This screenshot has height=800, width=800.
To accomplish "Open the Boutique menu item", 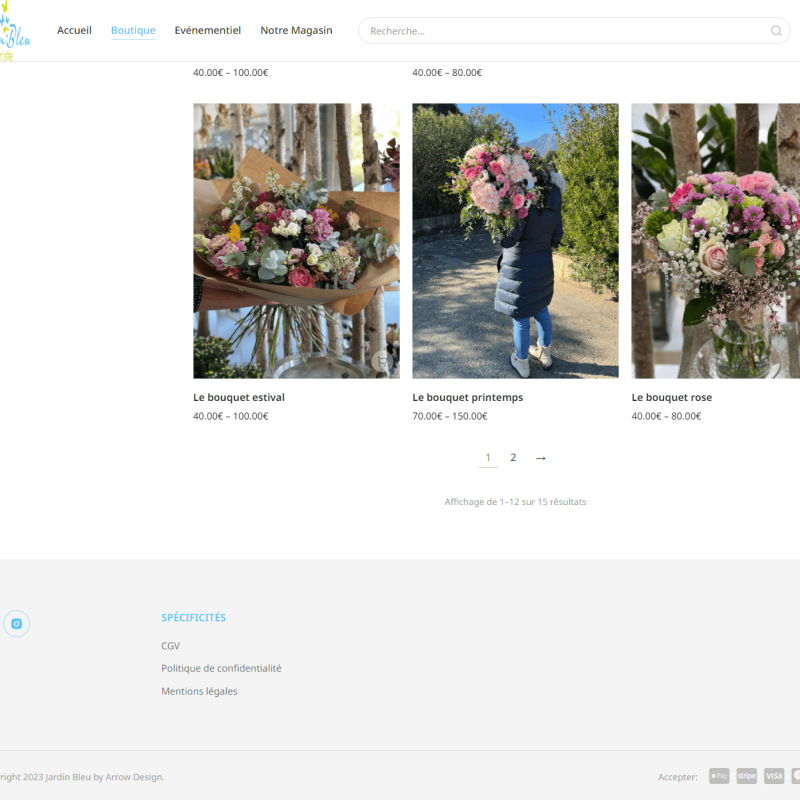I will [133, 31].
